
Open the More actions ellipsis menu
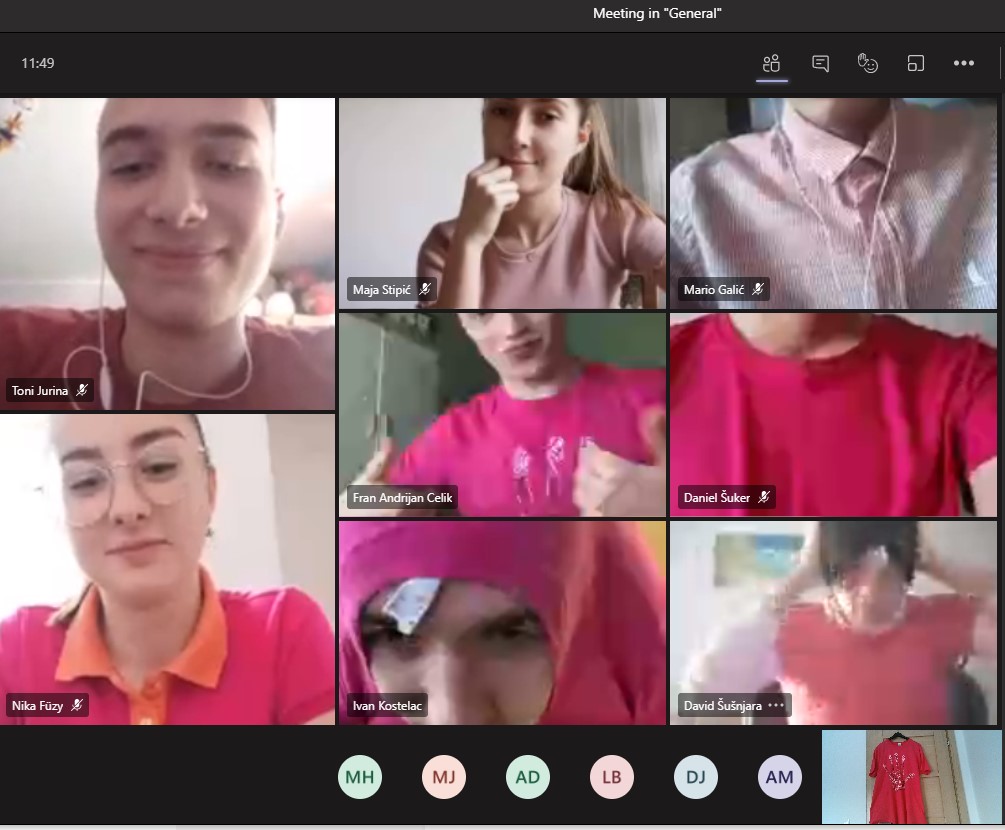[x=963, y=64]
